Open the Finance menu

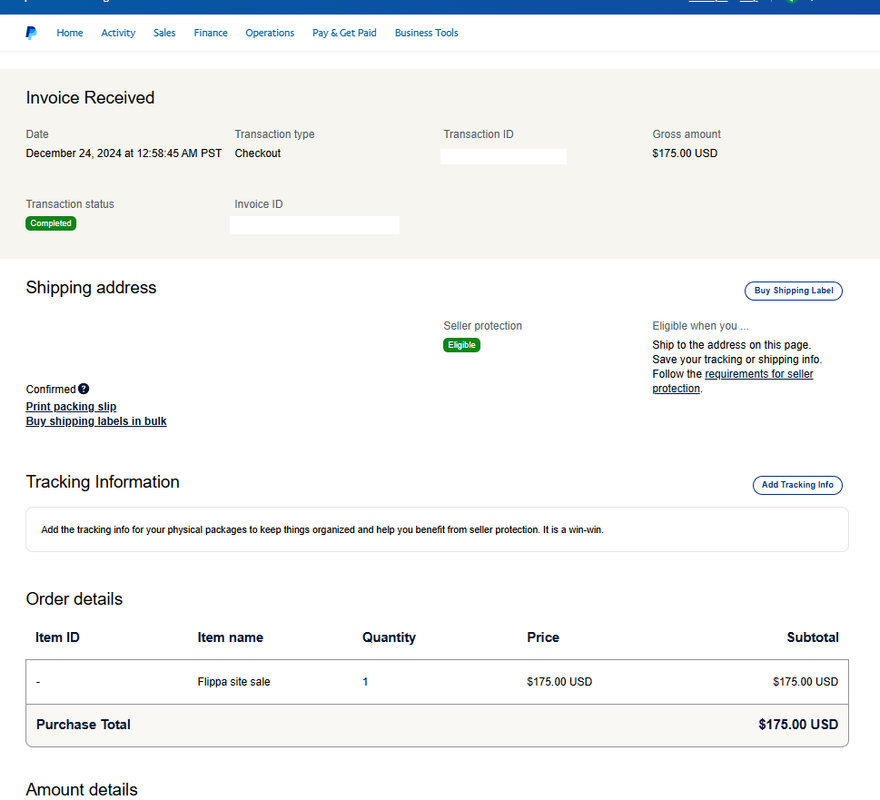click(210, 33)
